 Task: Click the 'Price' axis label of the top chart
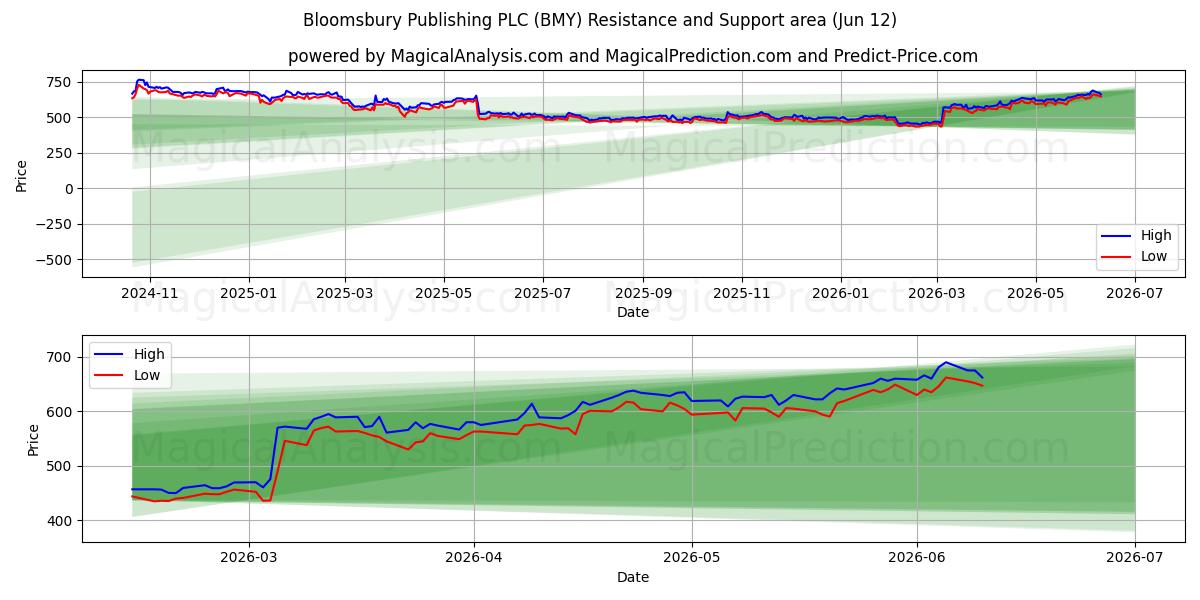point(21,175)
